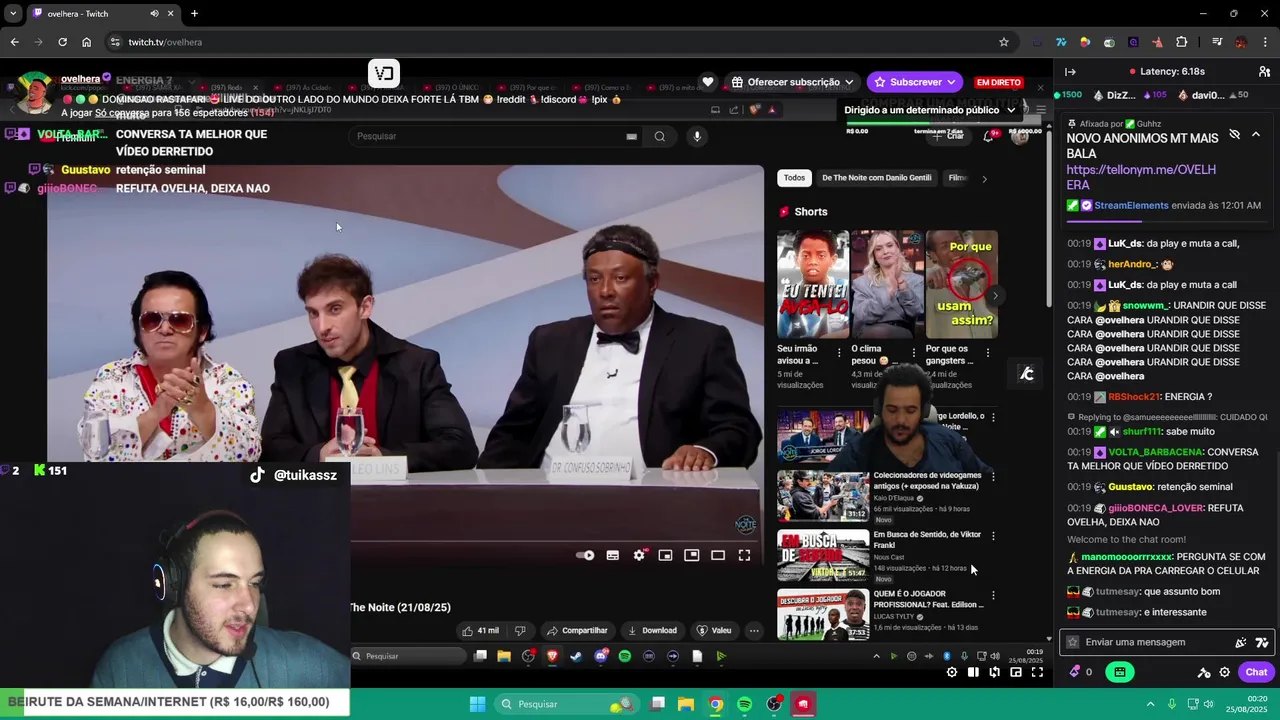This screenshot has height=720, width=1280.
Task: Open the Oferecer subscrição dropdown
Action: pos(791,82)
